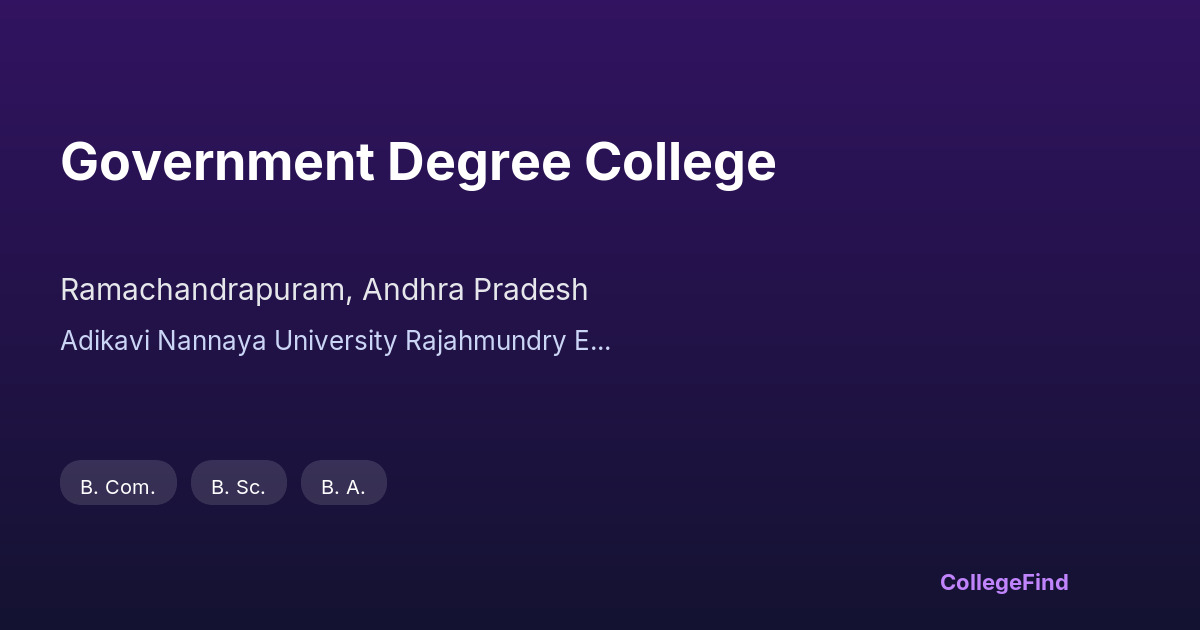Select the B. Com. course tag
This screenshot has height=630, width=1200.
118,486
